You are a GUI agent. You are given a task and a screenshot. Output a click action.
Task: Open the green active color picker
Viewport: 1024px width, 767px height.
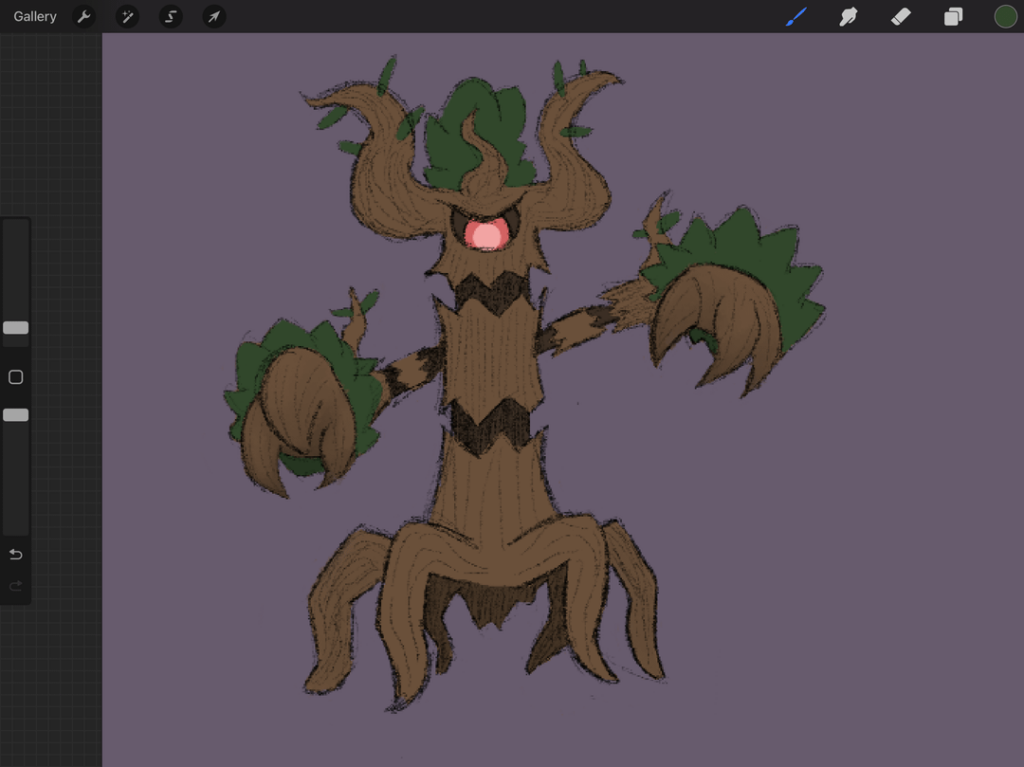point(1006,16)
